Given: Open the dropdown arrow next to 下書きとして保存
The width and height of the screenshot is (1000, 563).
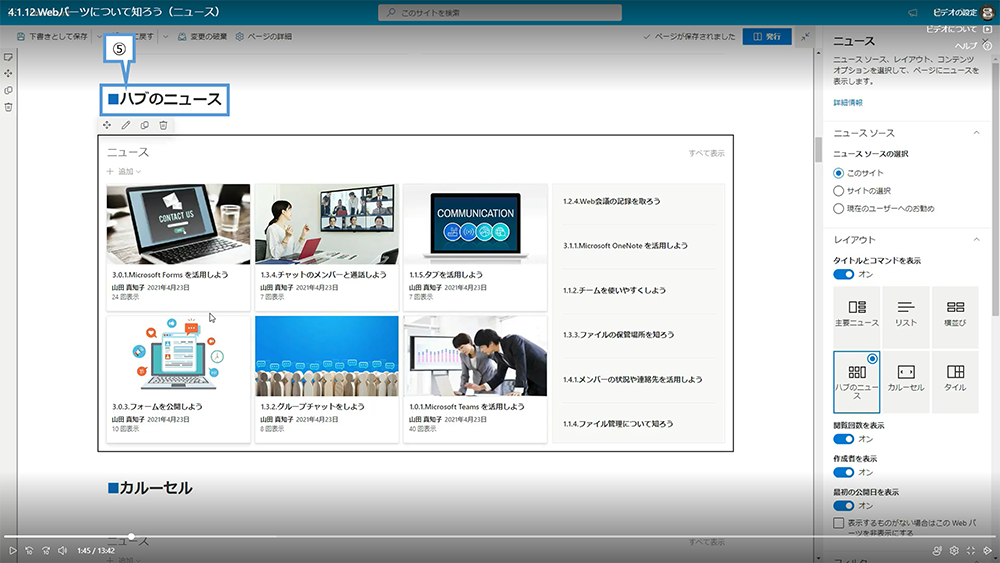Looking at the screenshot, I should pos(99,36).
